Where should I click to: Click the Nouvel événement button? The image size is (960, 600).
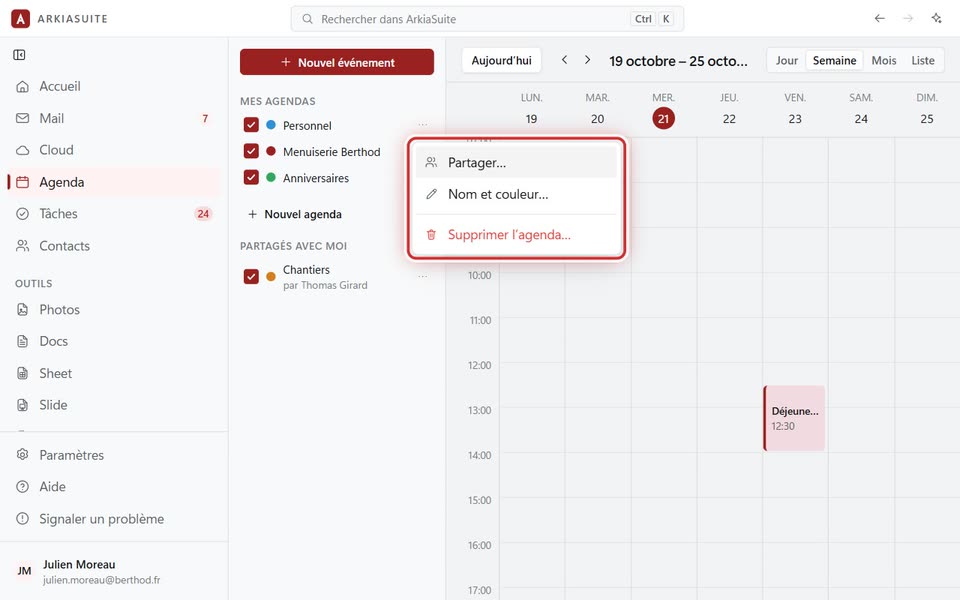click(x=337, y=62)
